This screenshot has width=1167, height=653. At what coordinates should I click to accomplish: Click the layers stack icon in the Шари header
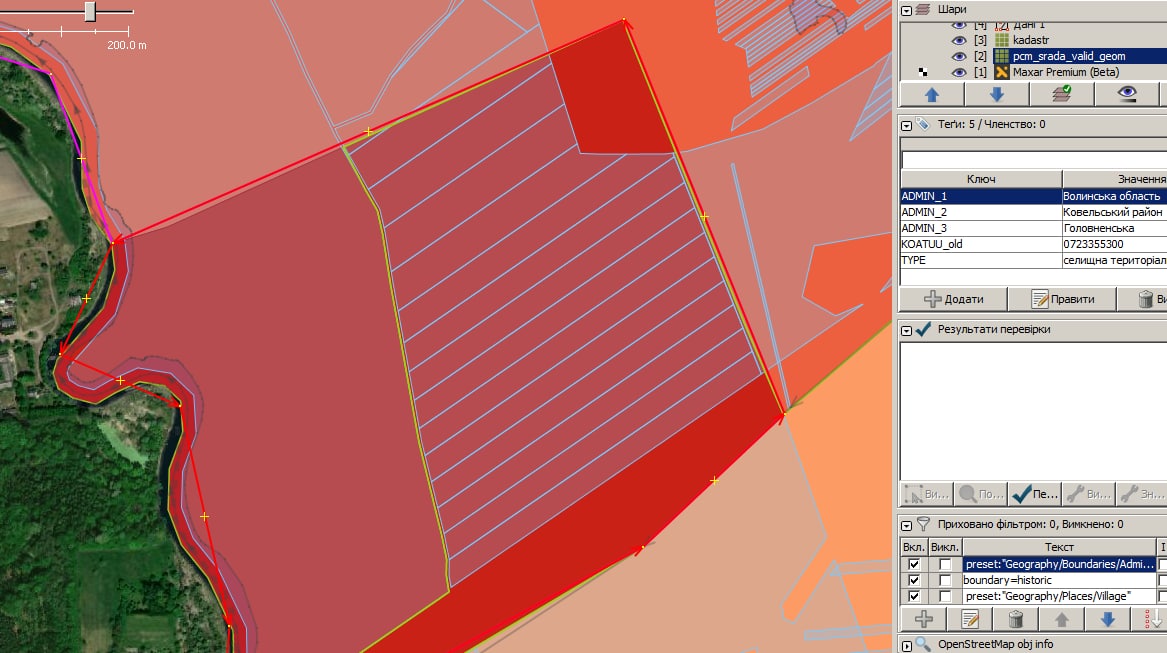click(923, 10)
